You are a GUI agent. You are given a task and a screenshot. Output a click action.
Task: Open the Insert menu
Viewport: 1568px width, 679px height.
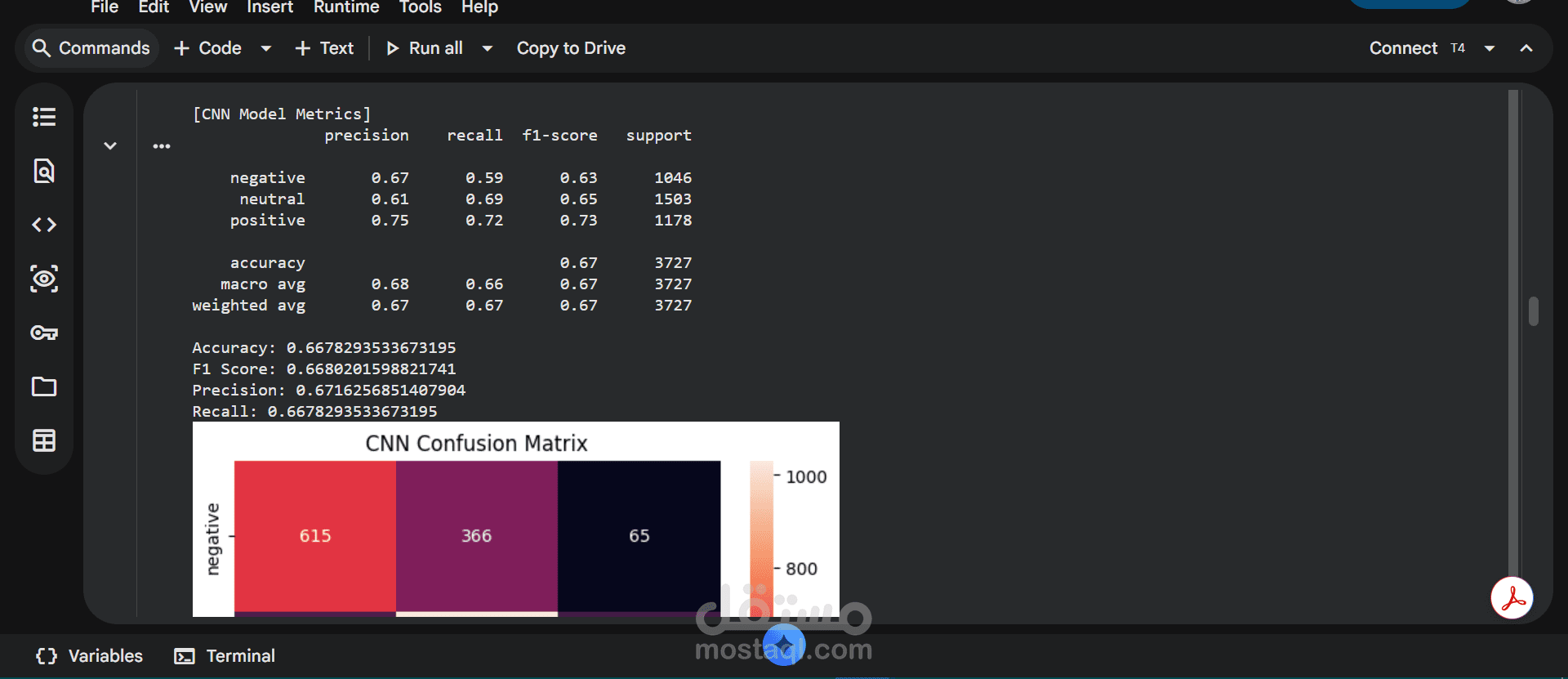pyautogui.click(x=269, y=7)
